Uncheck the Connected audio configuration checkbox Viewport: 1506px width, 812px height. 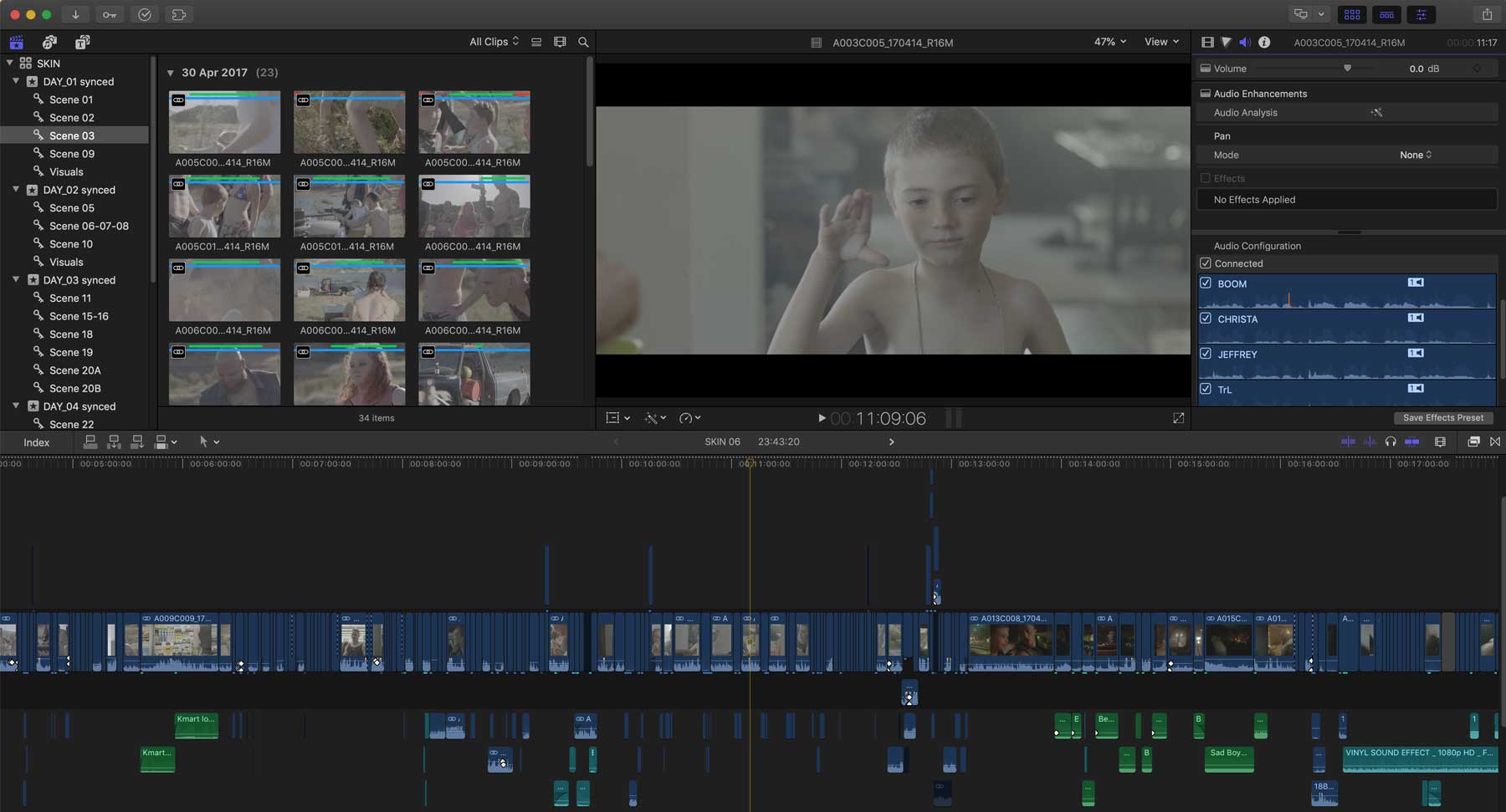click(1206, 263)
